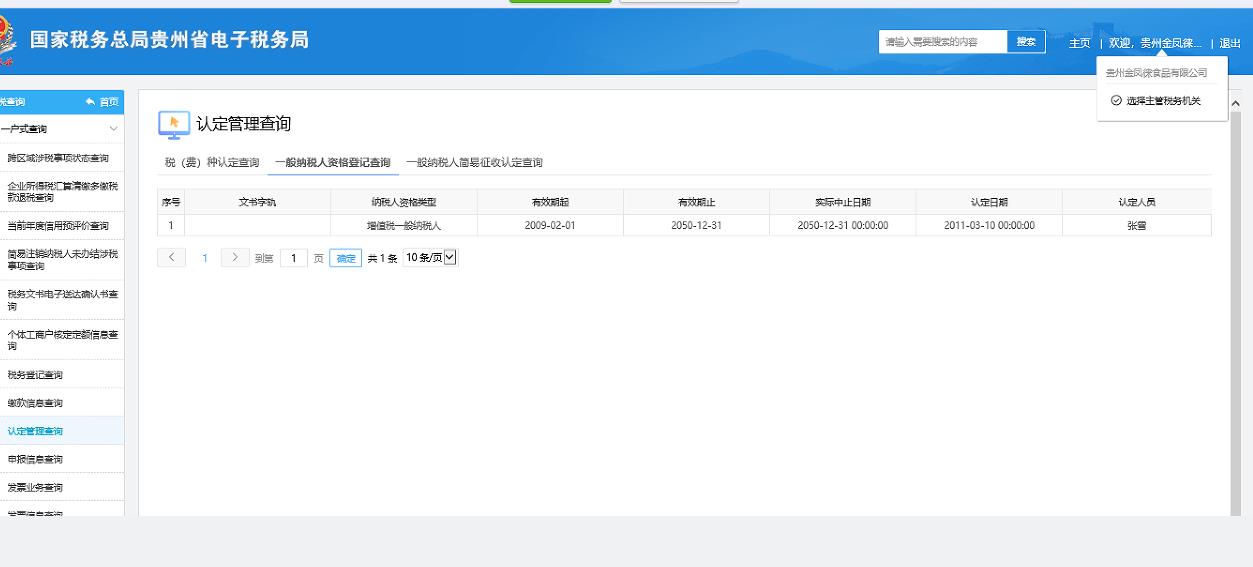
Task: Click the monitor icon beside 认定管理查询 title
Action: click(173, 124)
